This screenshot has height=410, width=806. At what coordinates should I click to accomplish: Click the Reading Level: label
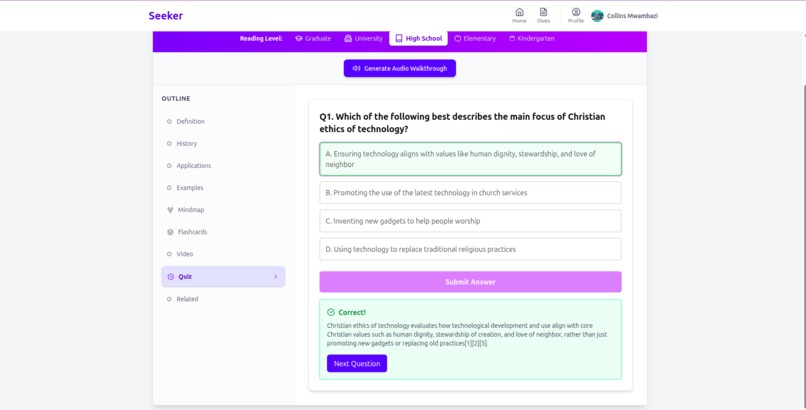pos(261,39)
